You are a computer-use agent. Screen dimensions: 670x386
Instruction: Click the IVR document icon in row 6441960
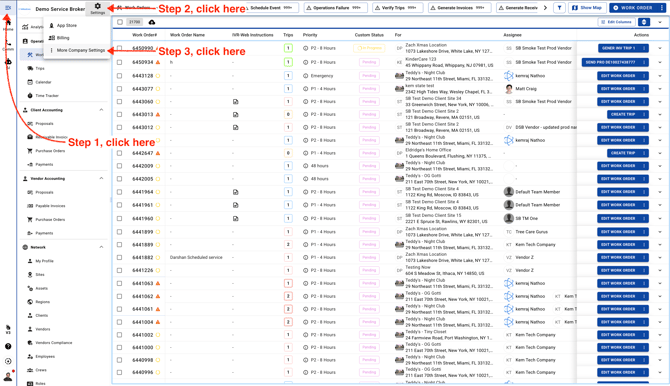click(235, 218)
